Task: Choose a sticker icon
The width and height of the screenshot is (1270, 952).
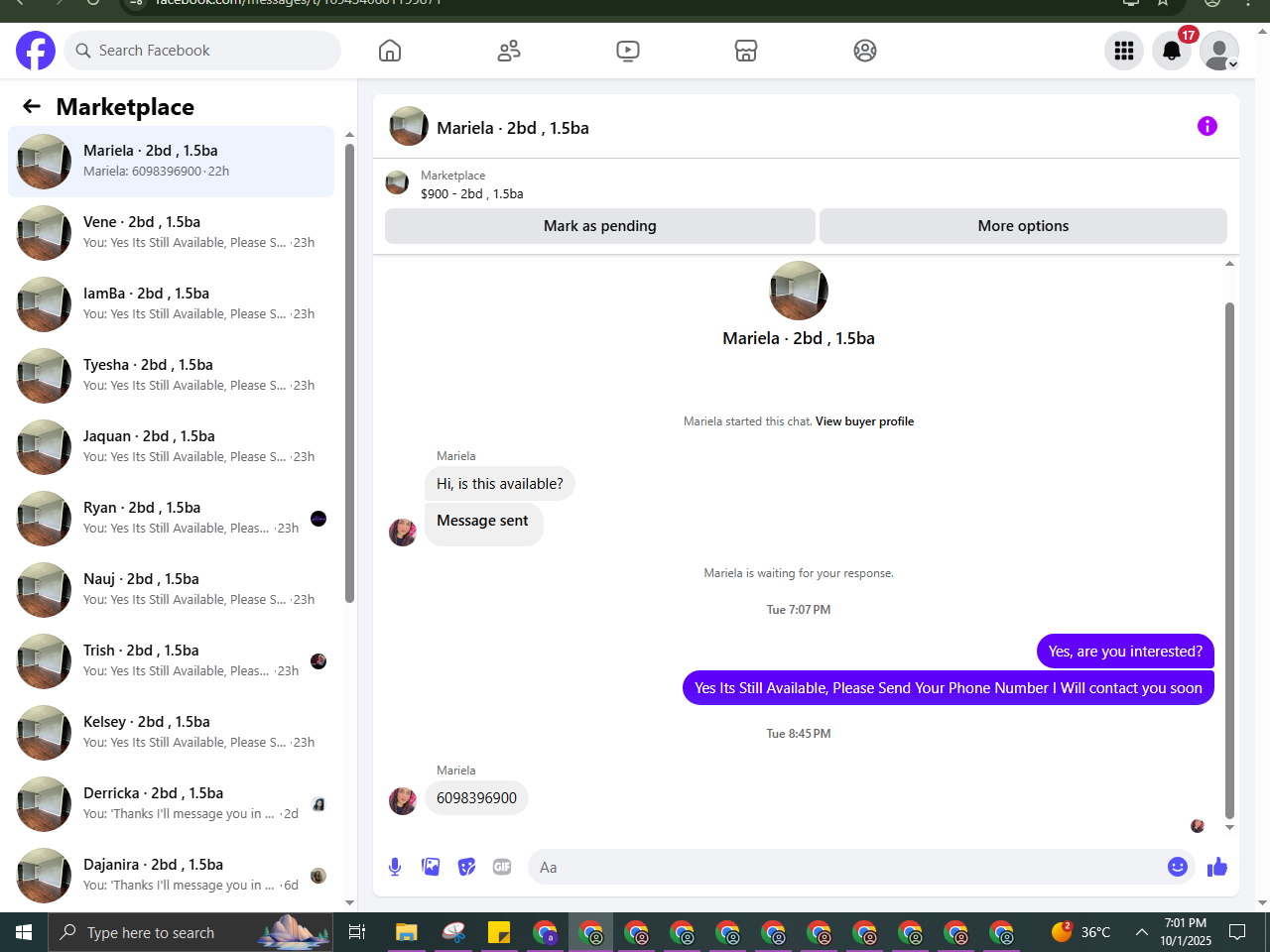Action: (x=466, y=867)
